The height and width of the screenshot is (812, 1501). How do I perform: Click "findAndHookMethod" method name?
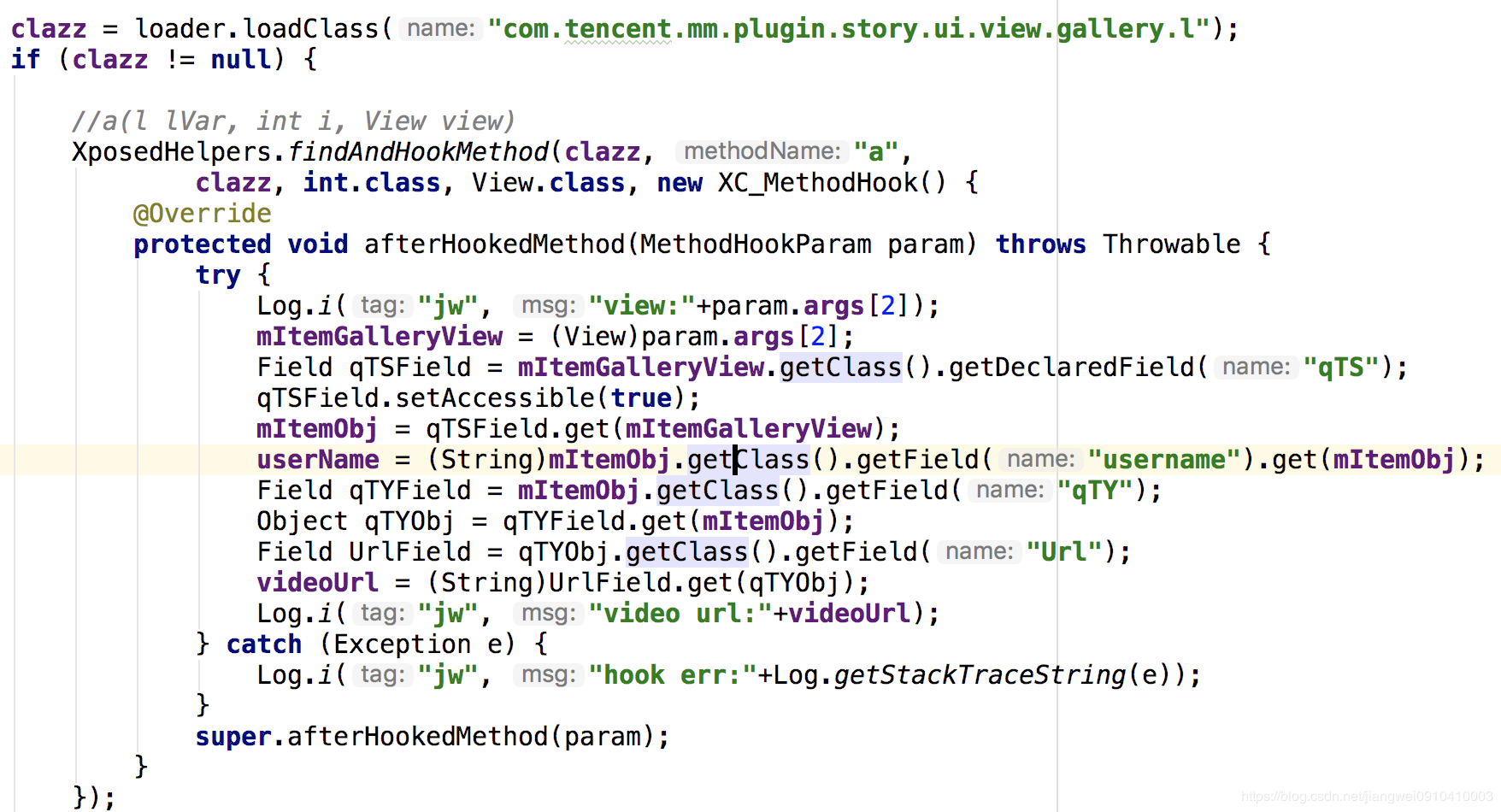click(x=419, y=151)
